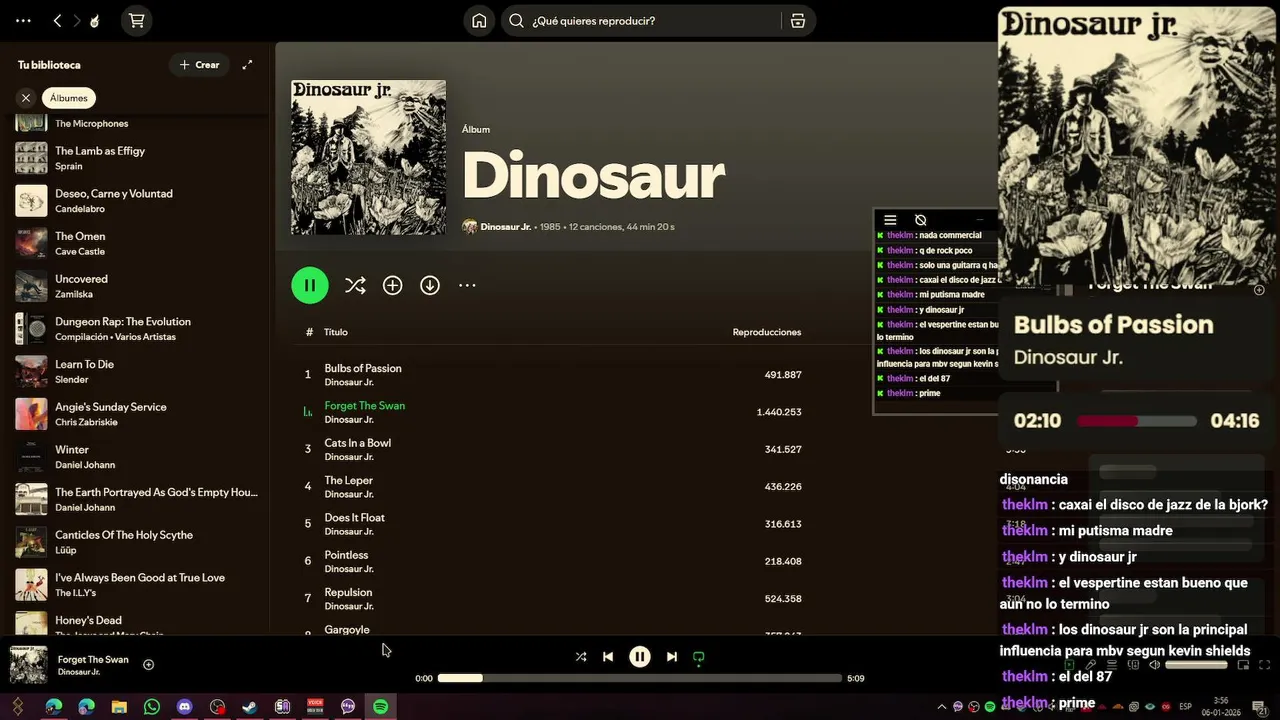Mute with the speaker icon
1280x720 pixels.
tap(1154, 665)
